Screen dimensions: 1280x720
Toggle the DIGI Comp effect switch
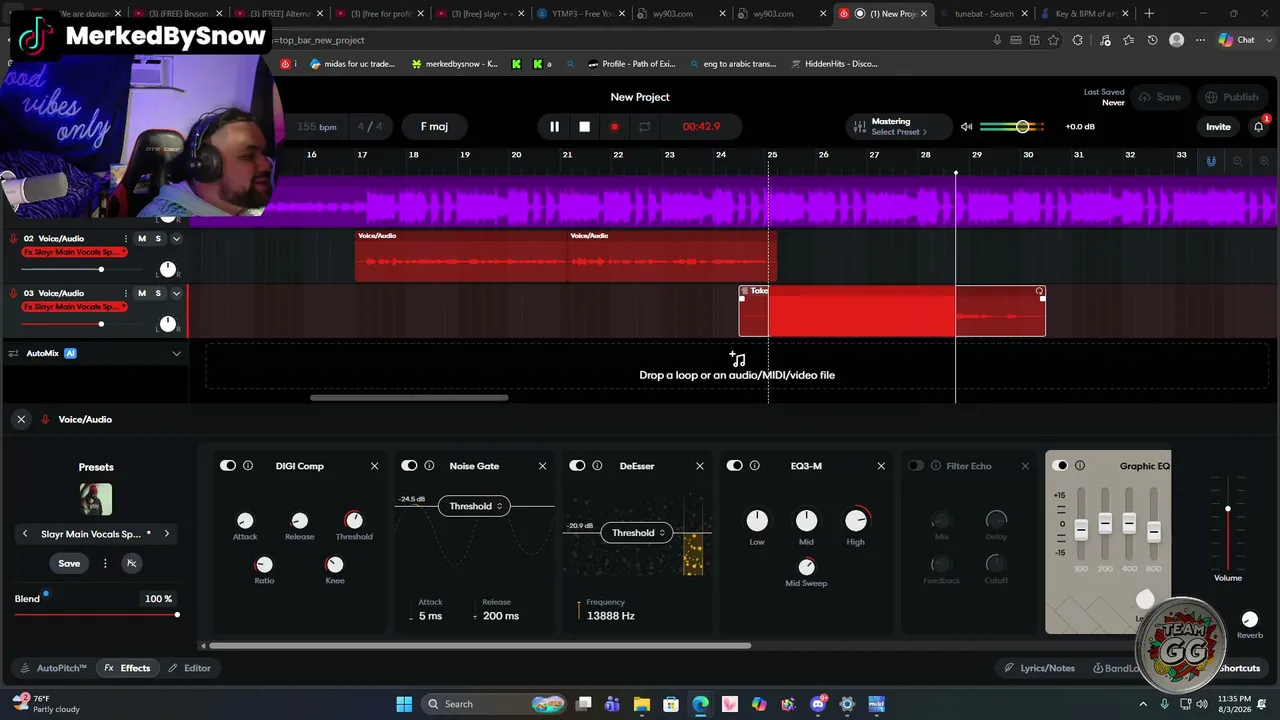point(228,466)
